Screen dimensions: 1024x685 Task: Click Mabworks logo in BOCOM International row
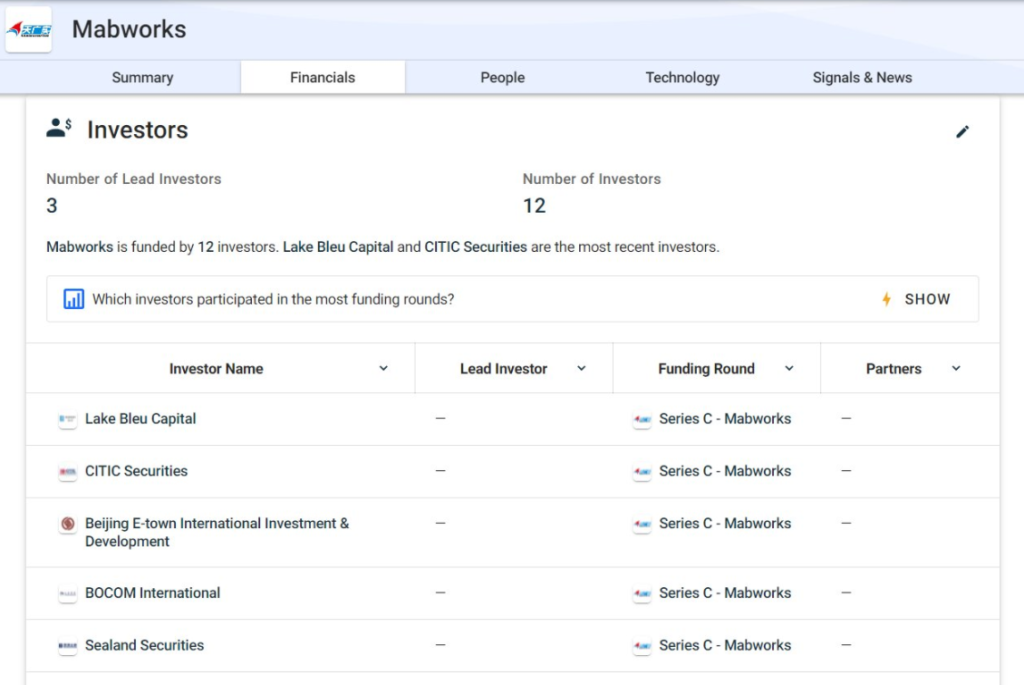click(x=642, y=594)
